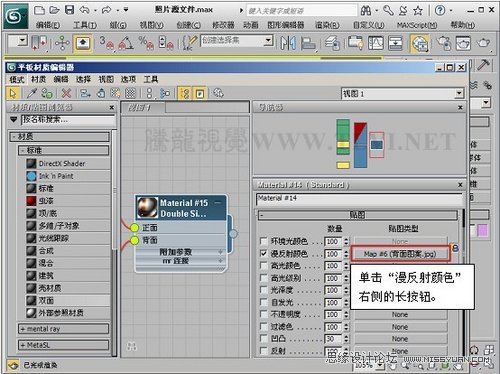Collapse the 材质 group in browser
This screenshot has height=374, width=500.
[59, 137]
